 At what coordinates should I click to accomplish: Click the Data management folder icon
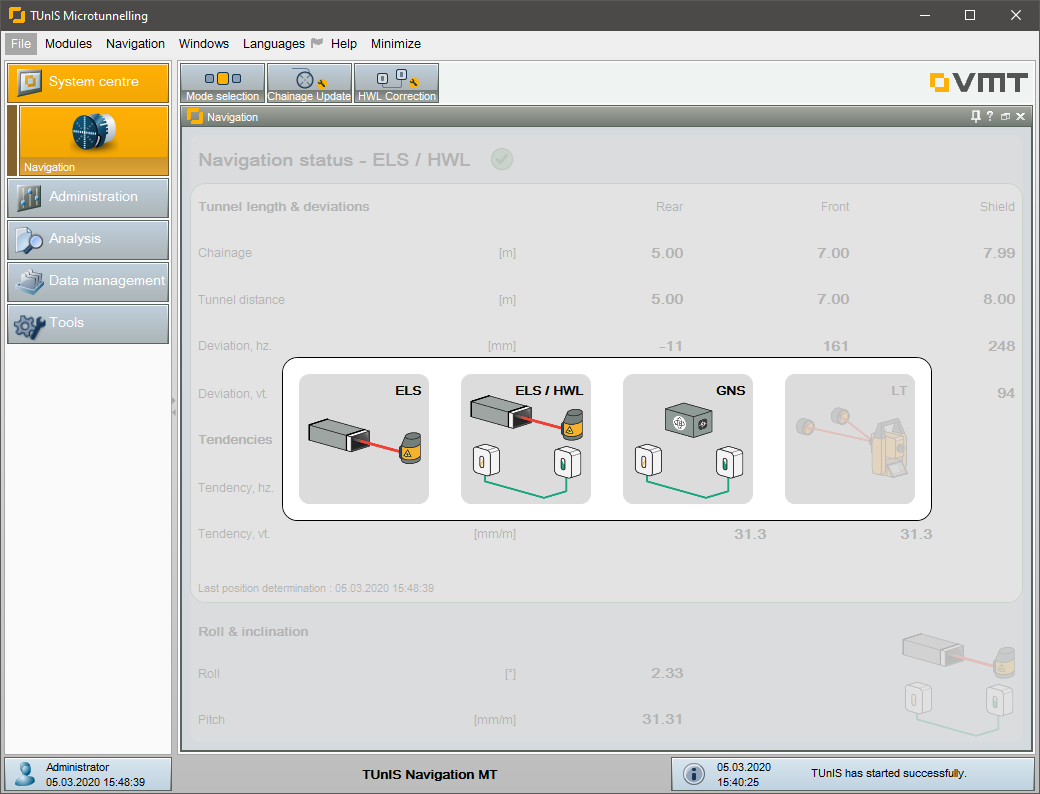point(29,282)
